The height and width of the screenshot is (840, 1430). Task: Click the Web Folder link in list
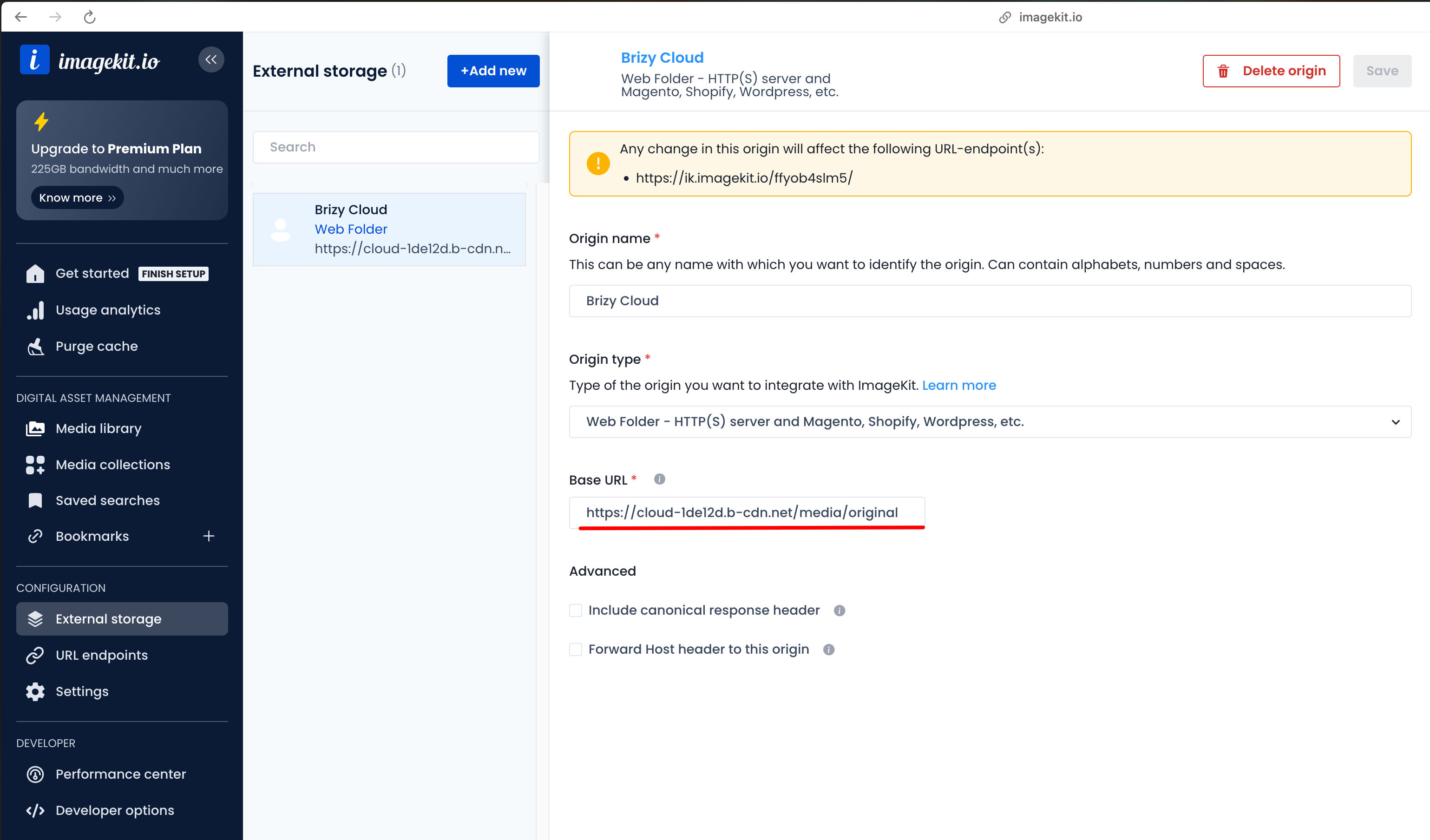pos(351,230)
